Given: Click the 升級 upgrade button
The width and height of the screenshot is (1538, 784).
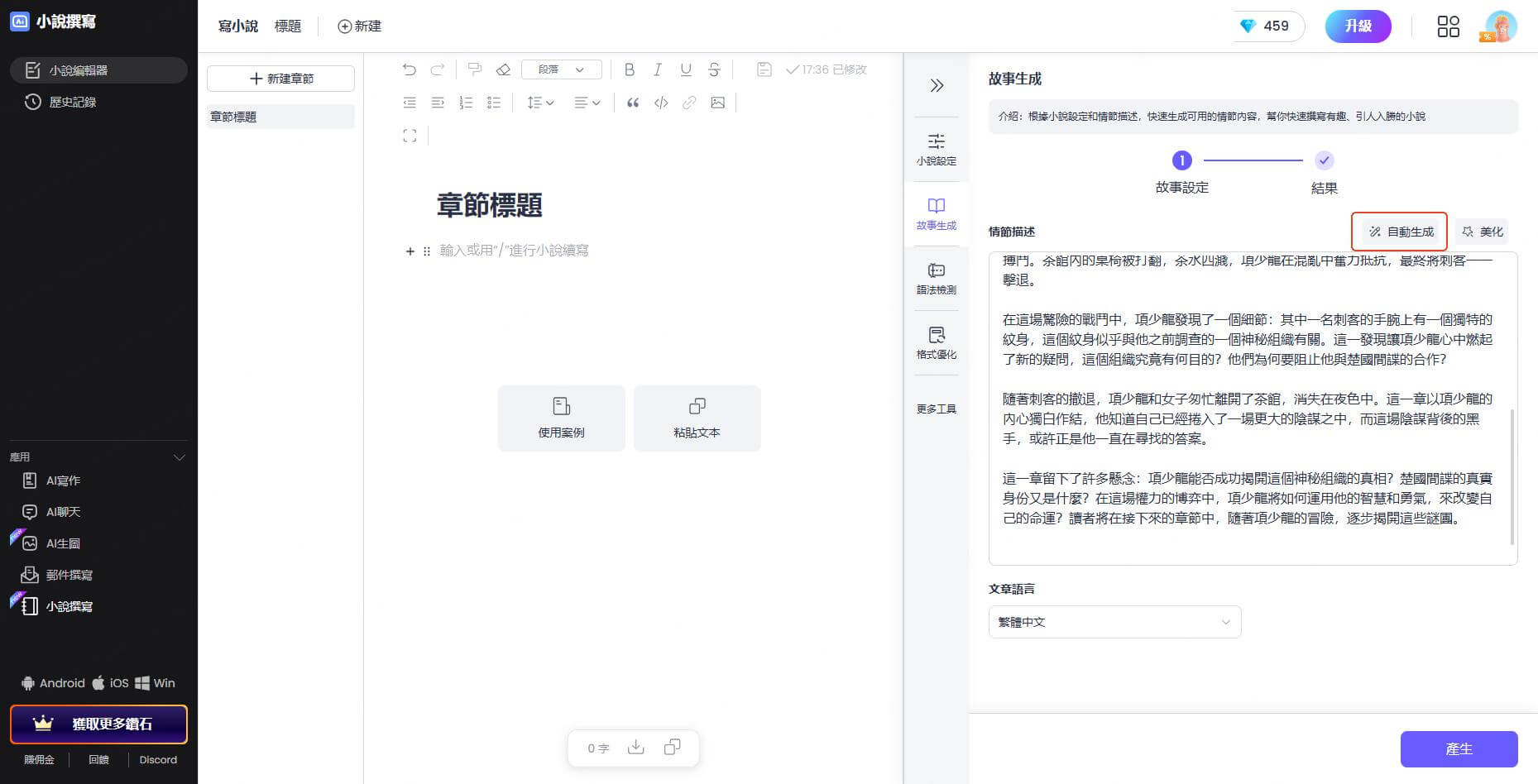Looking at the screenshot, I should 1358,26.
